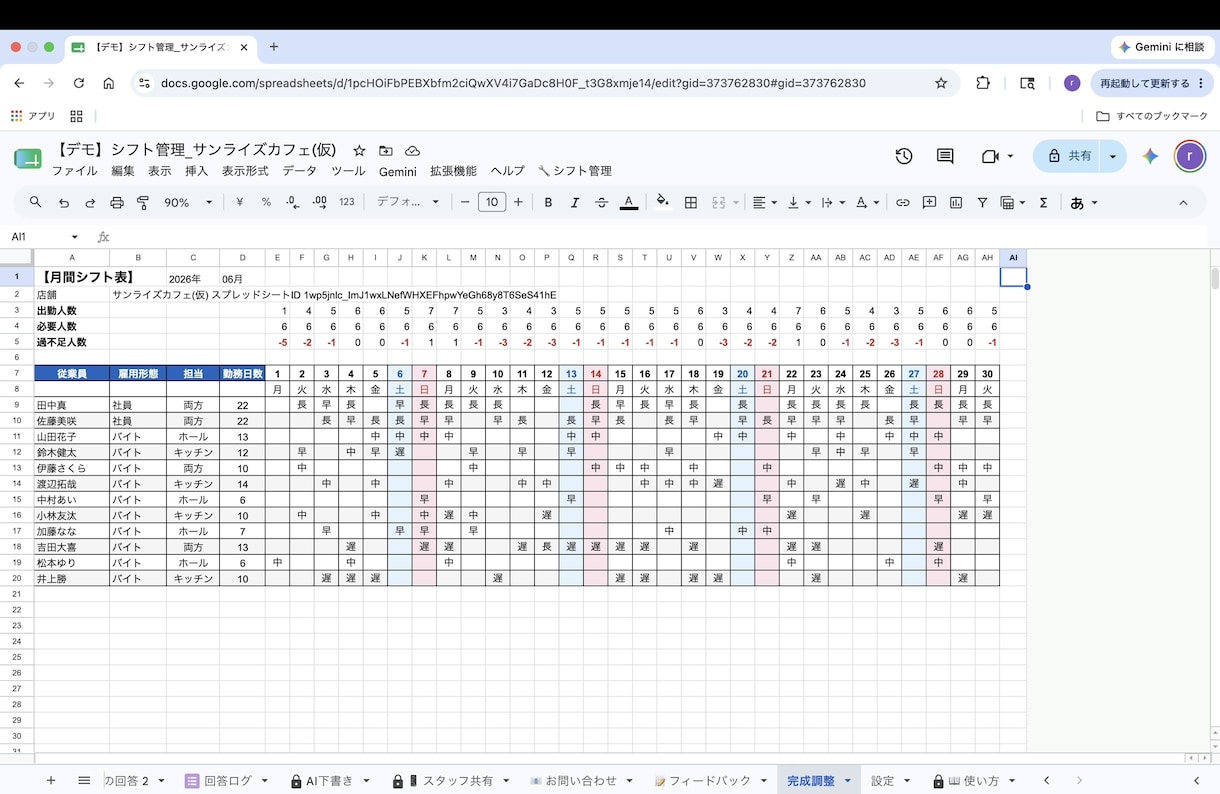Open the データ menu

pos(299,171)
